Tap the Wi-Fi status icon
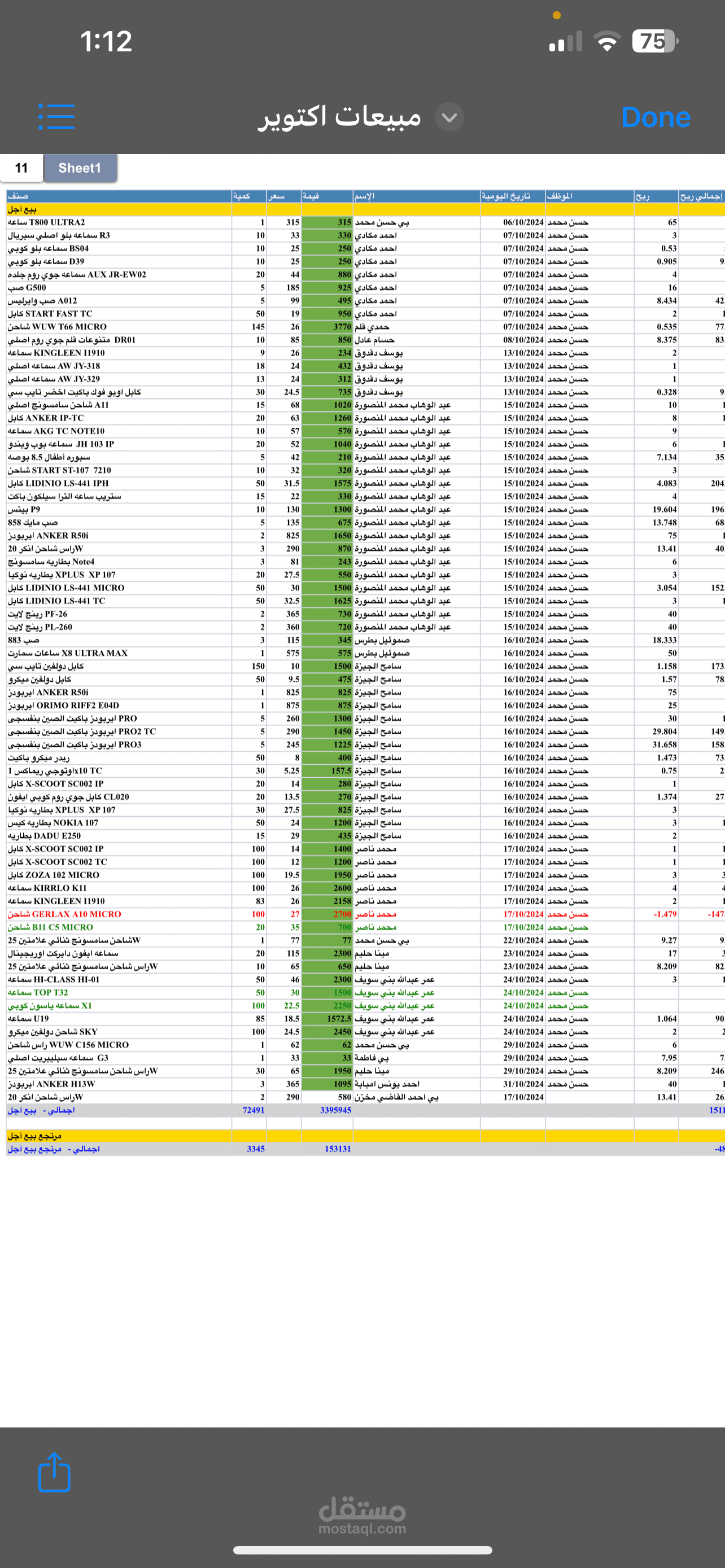Image resolution: width=725 pixels, height=1568 pixels. click(606, 41)
